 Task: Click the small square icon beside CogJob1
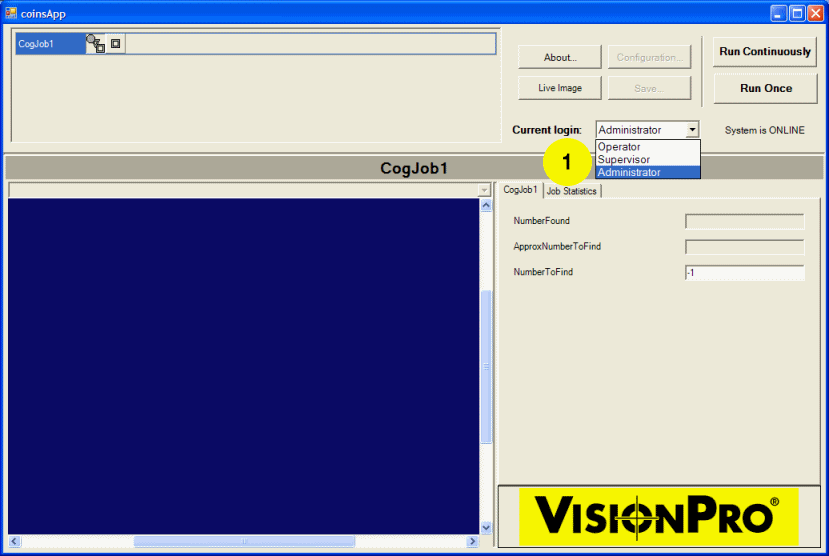coord(116,44)
